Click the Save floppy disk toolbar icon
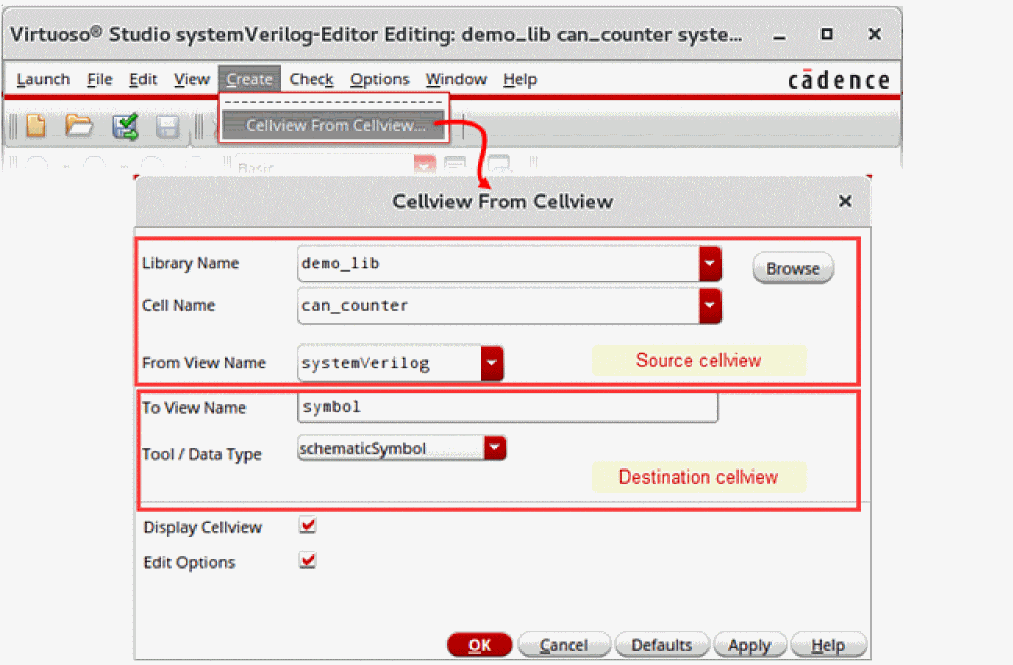This screenshot has width=1013, height=665. (x=167, y=127)
